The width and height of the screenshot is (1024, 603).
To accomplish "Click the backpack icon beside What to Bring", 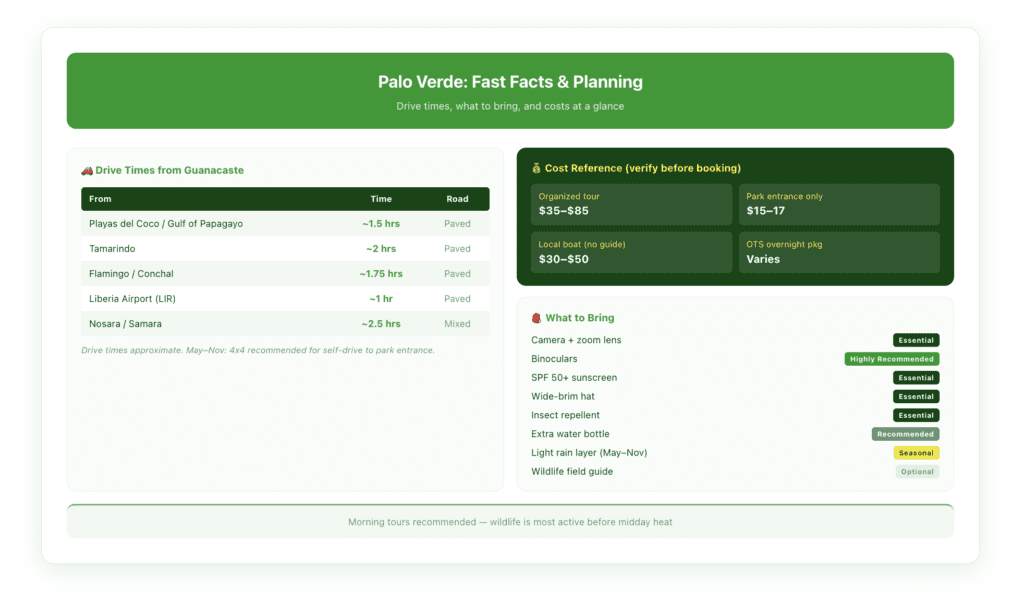I will 536,317.
